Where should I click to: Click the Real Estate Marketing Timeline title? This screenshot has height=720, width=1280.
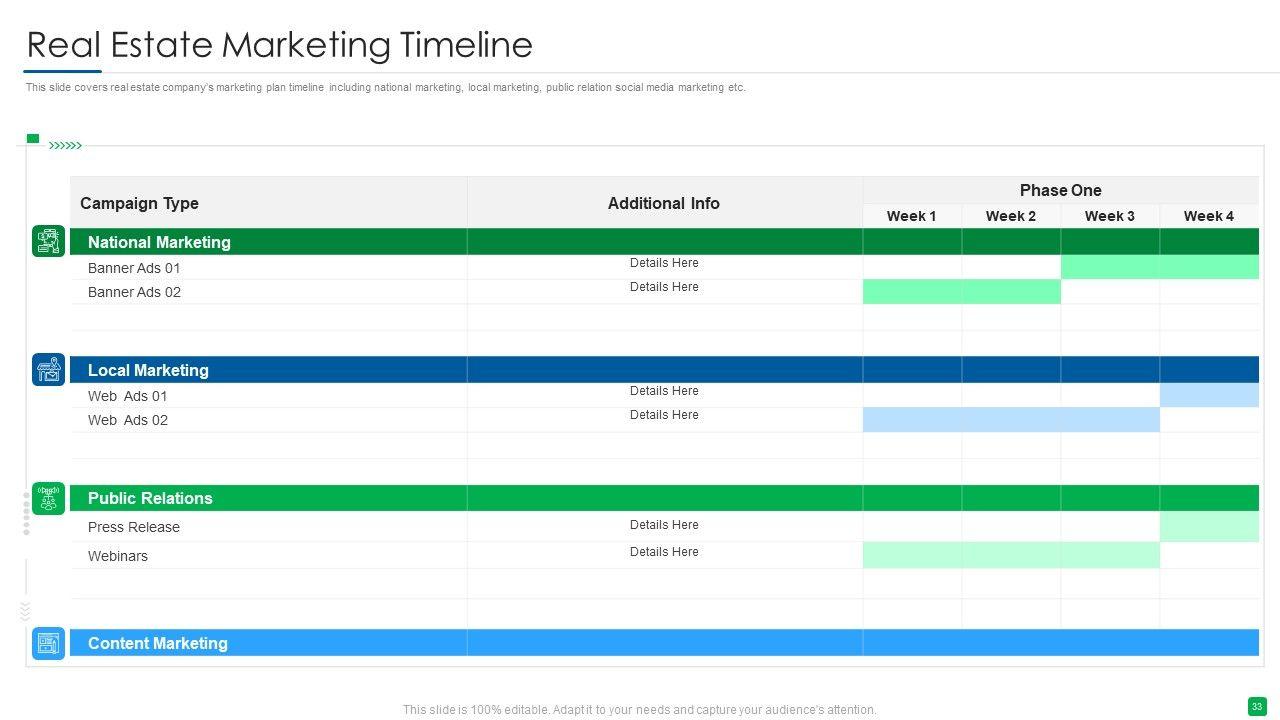[279, 45]
